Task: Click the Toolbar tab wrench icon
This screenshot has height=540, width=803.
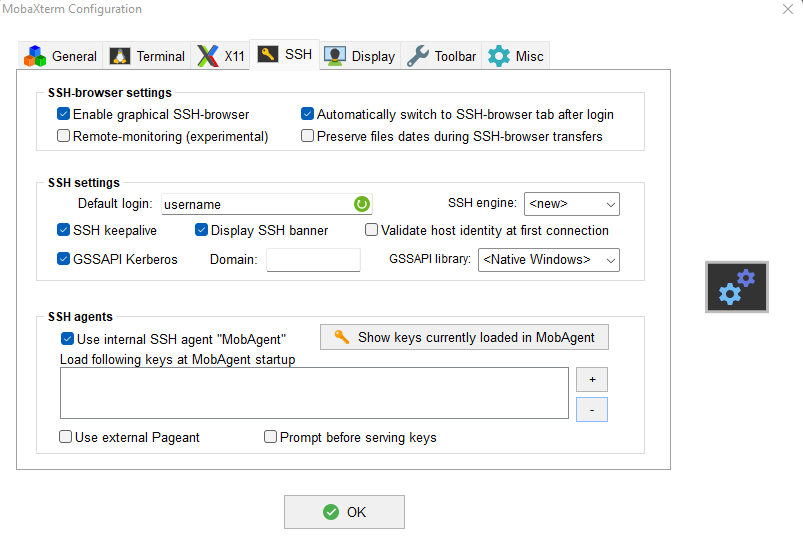Action: [418, 56]
